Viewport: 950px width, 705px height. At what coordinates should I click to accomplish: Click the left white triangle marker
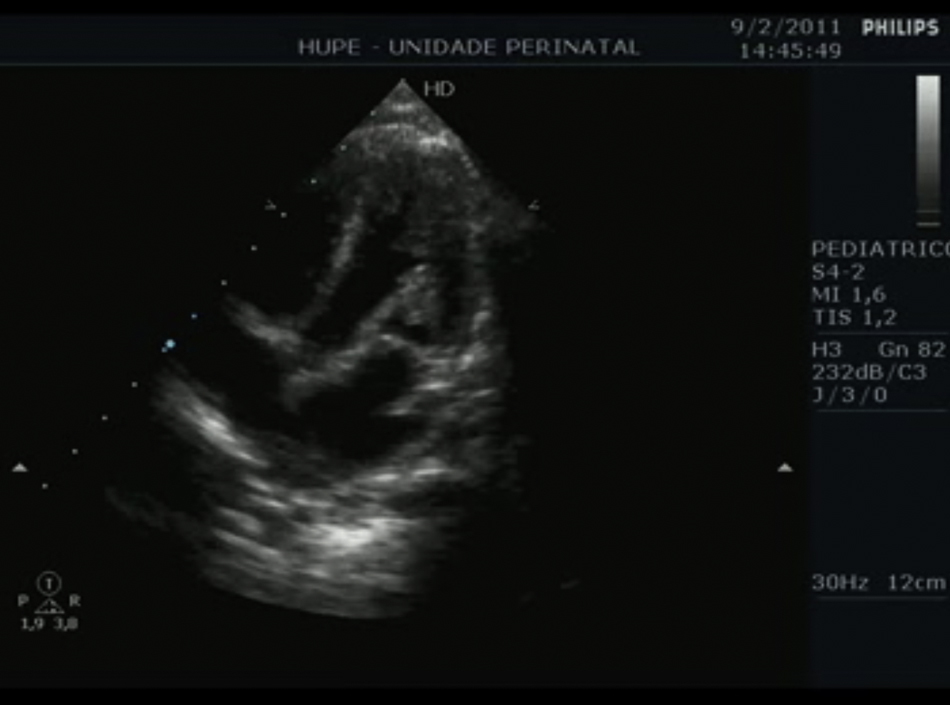tap(19, 467)
